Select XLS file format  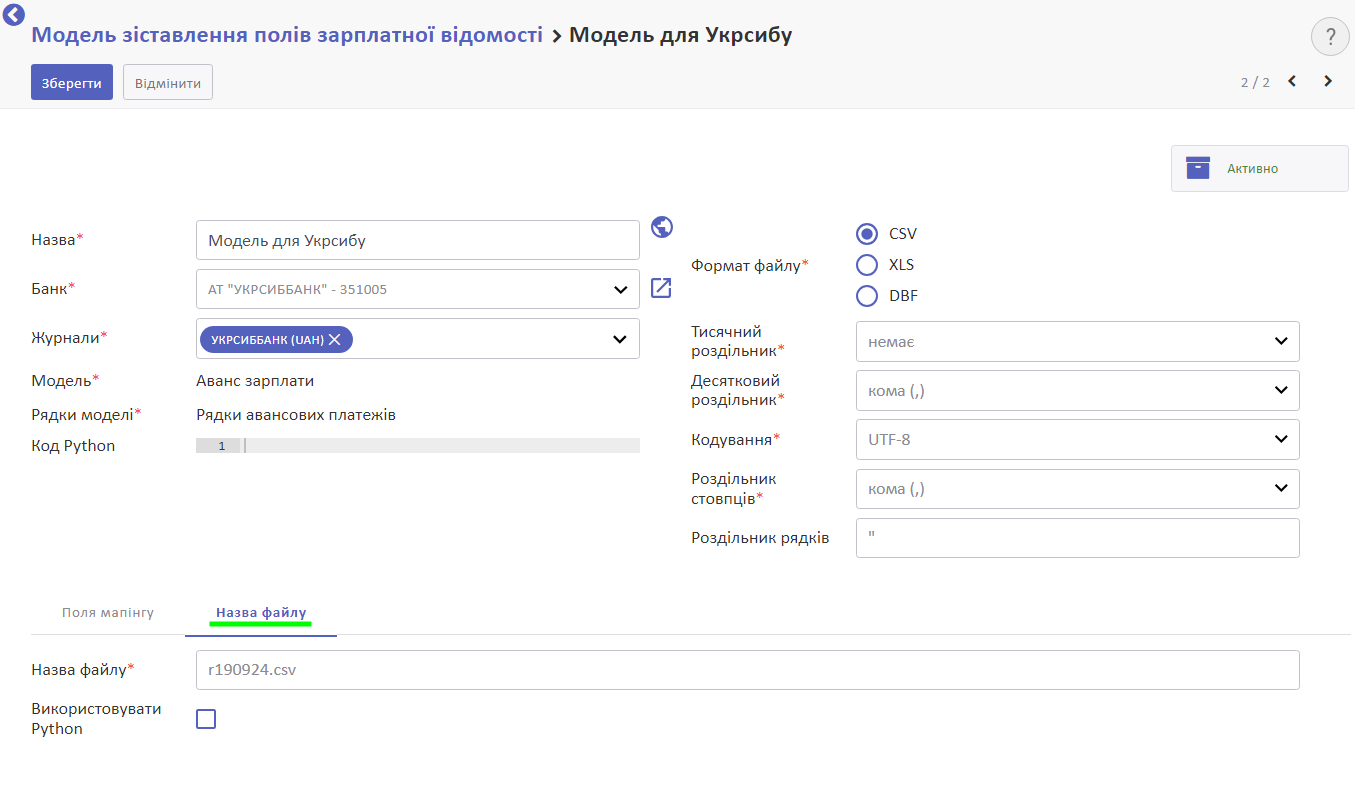(x=867, y=265)
